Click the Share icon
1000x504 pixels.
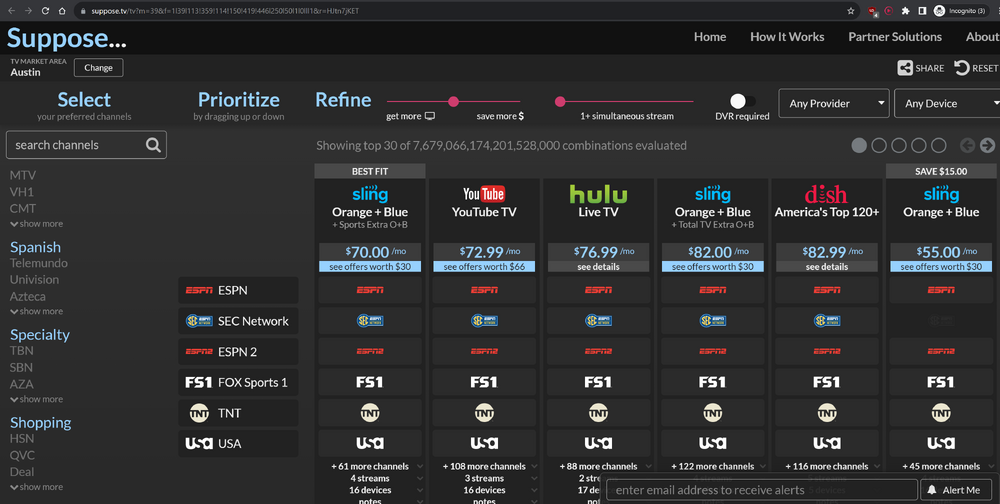pyautogui.click(x=905, y=68)
